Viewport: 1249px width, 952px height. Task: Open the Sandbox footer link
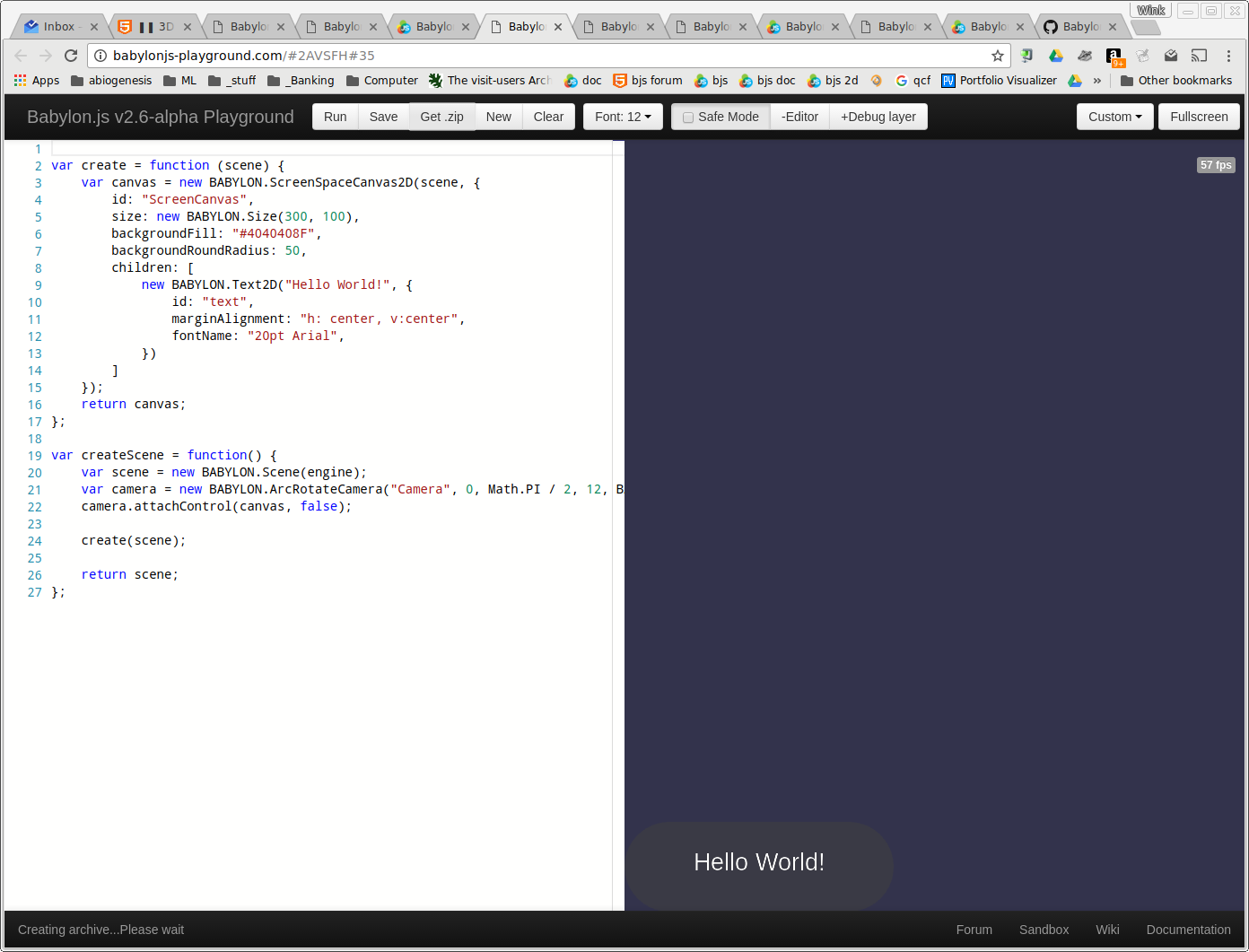point(1044,930)
